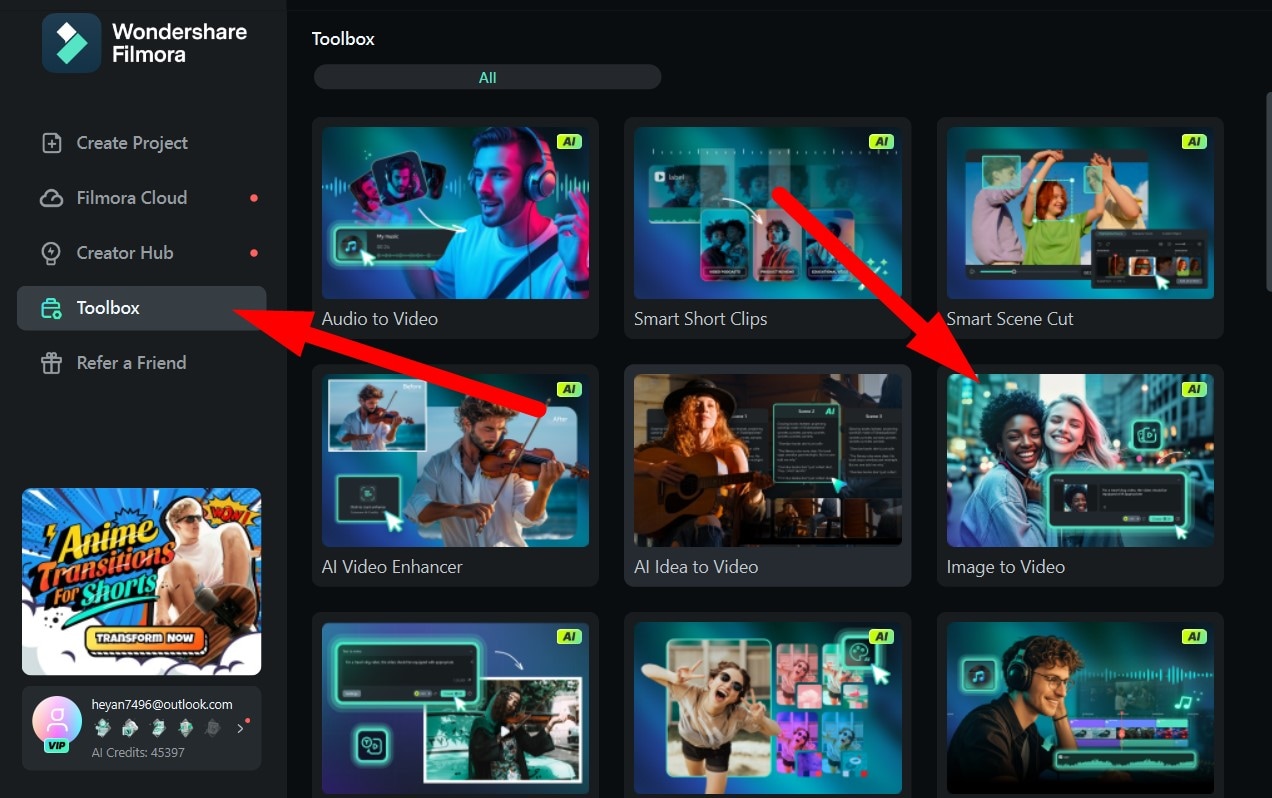Click the AI badge on Audio to Video card
Viewport: 1272px width, 798px height.
(569, 141)
